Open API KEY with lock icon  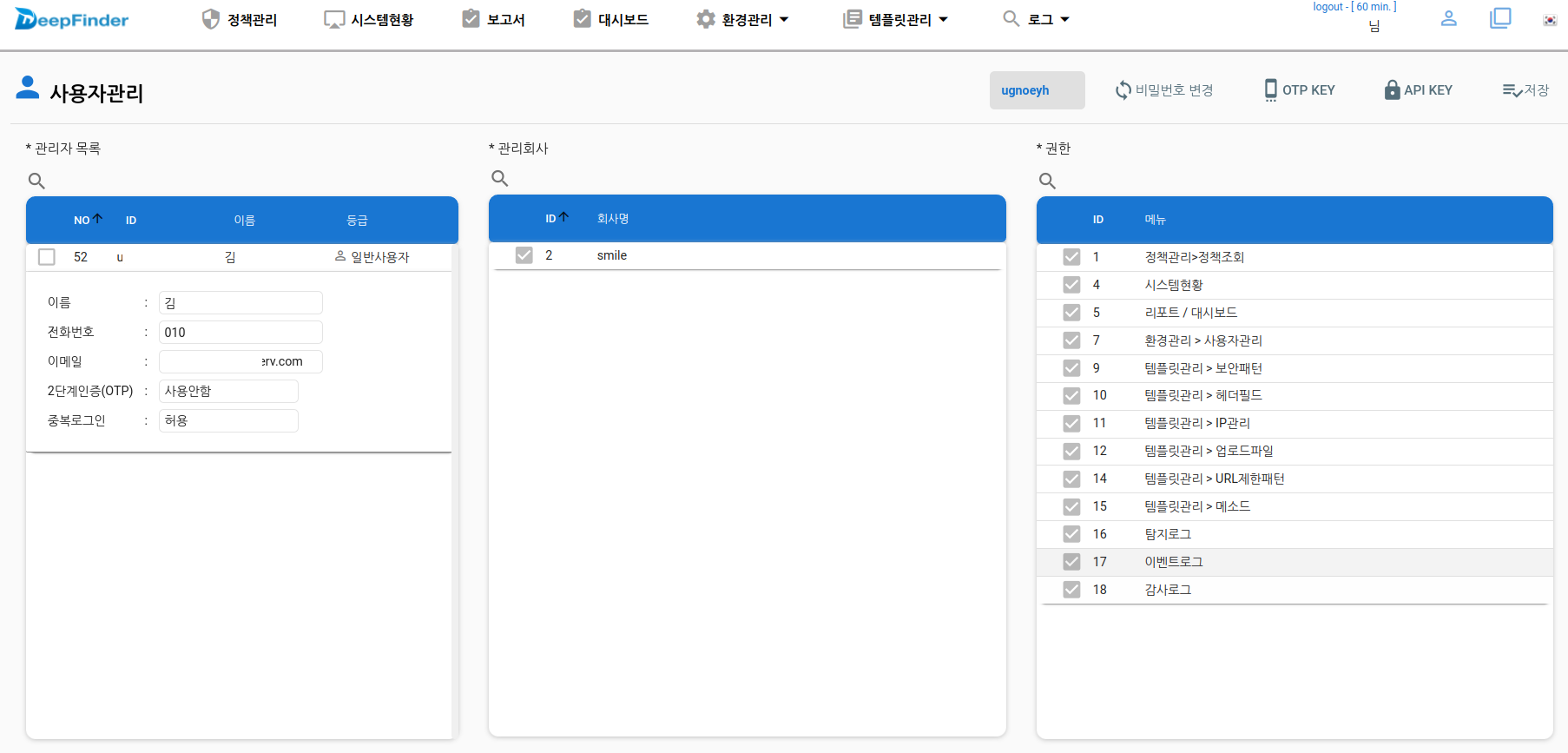tap(1418, 90)
